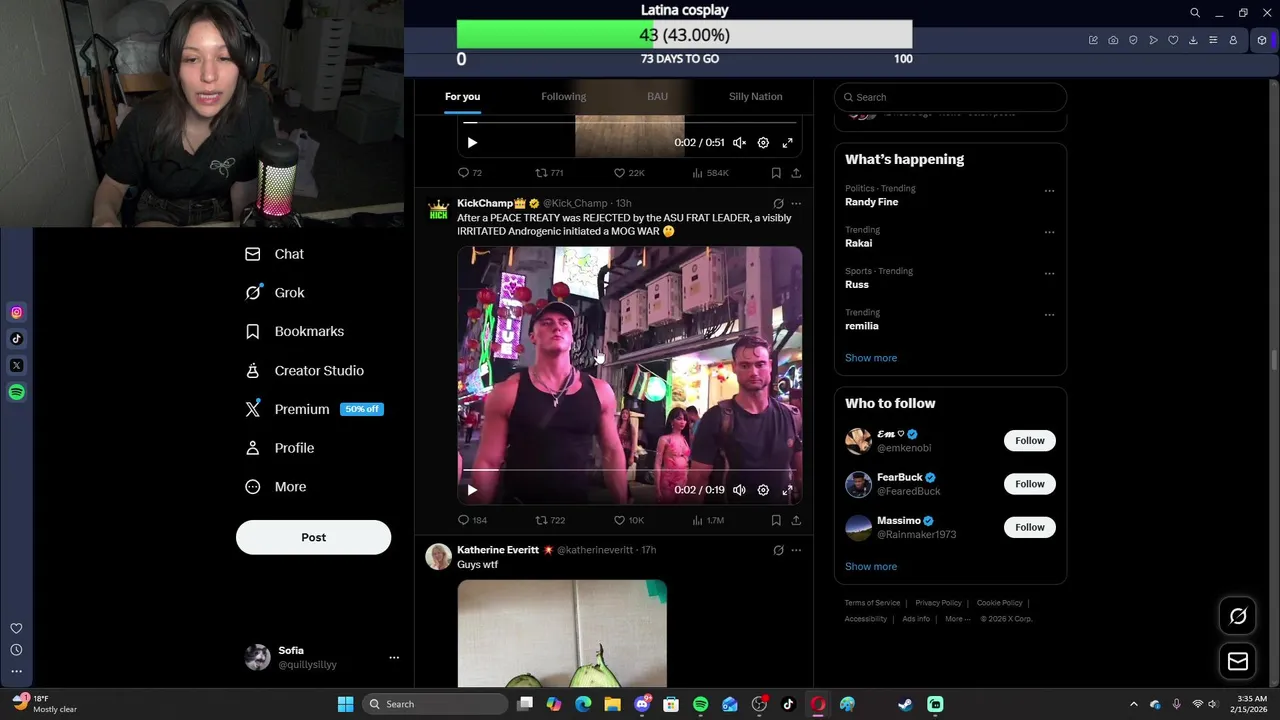Open the browser extensions cube icon
The image size is (1280, 720).
coord(1262,40)
